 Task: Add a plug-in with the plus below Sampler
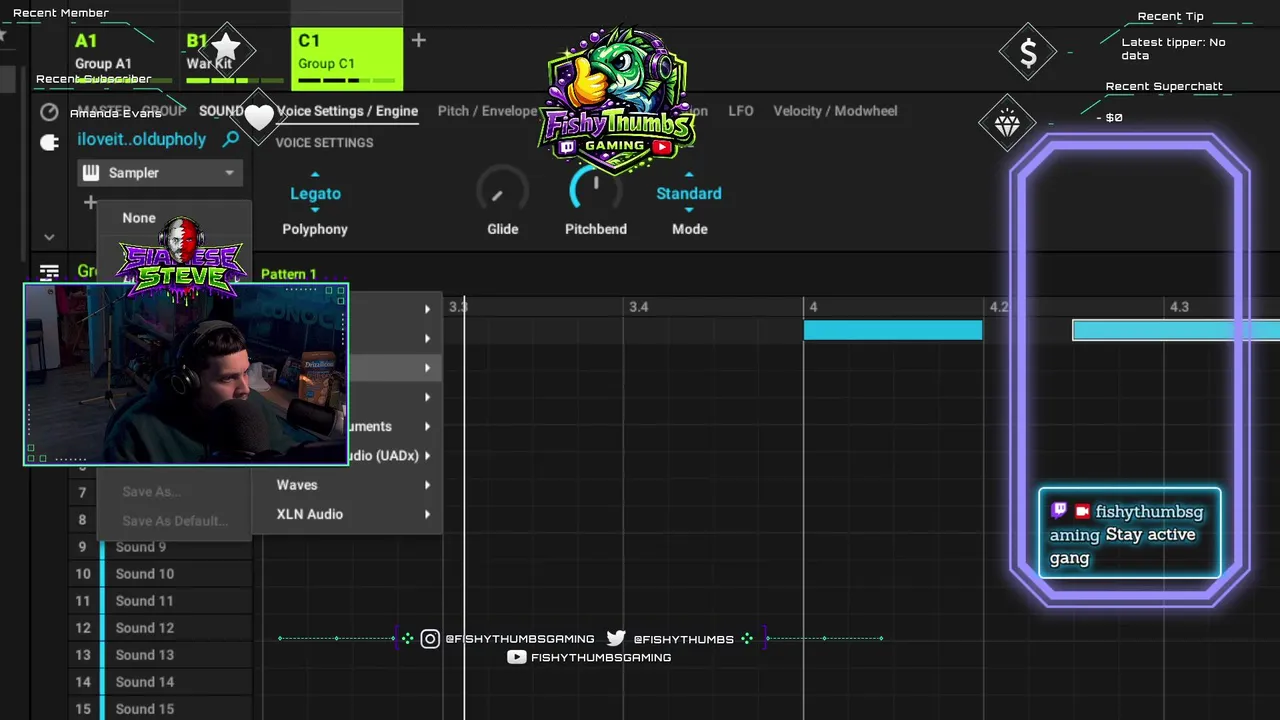90,203
